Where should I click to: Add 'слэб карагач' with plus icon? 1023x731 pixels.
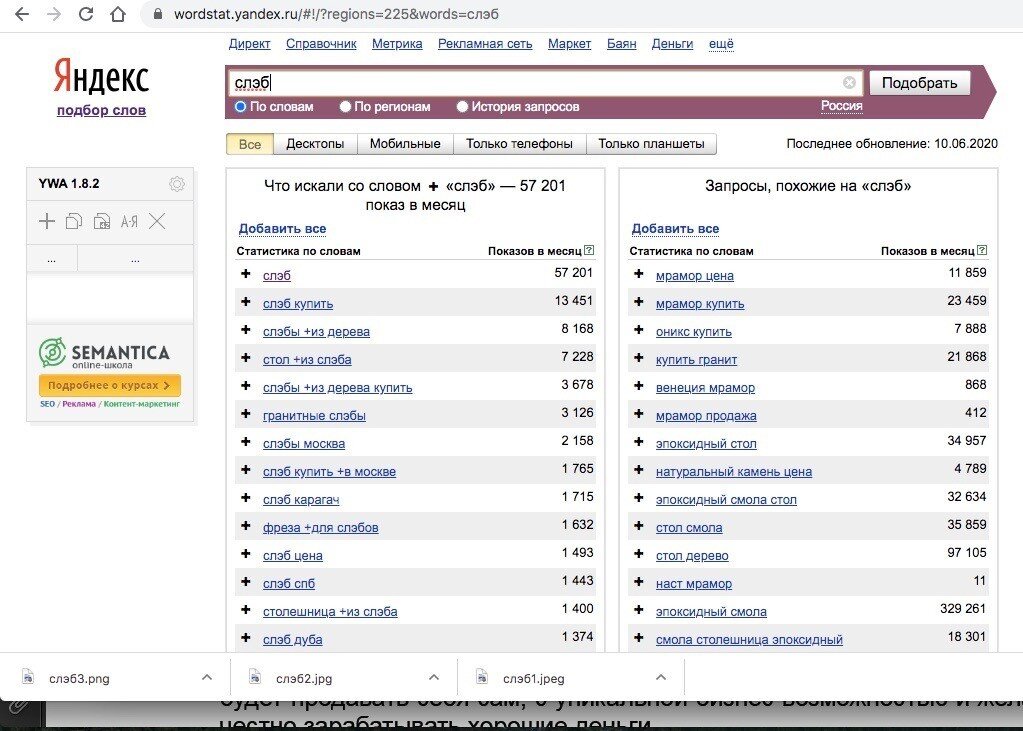coord(246,498)
